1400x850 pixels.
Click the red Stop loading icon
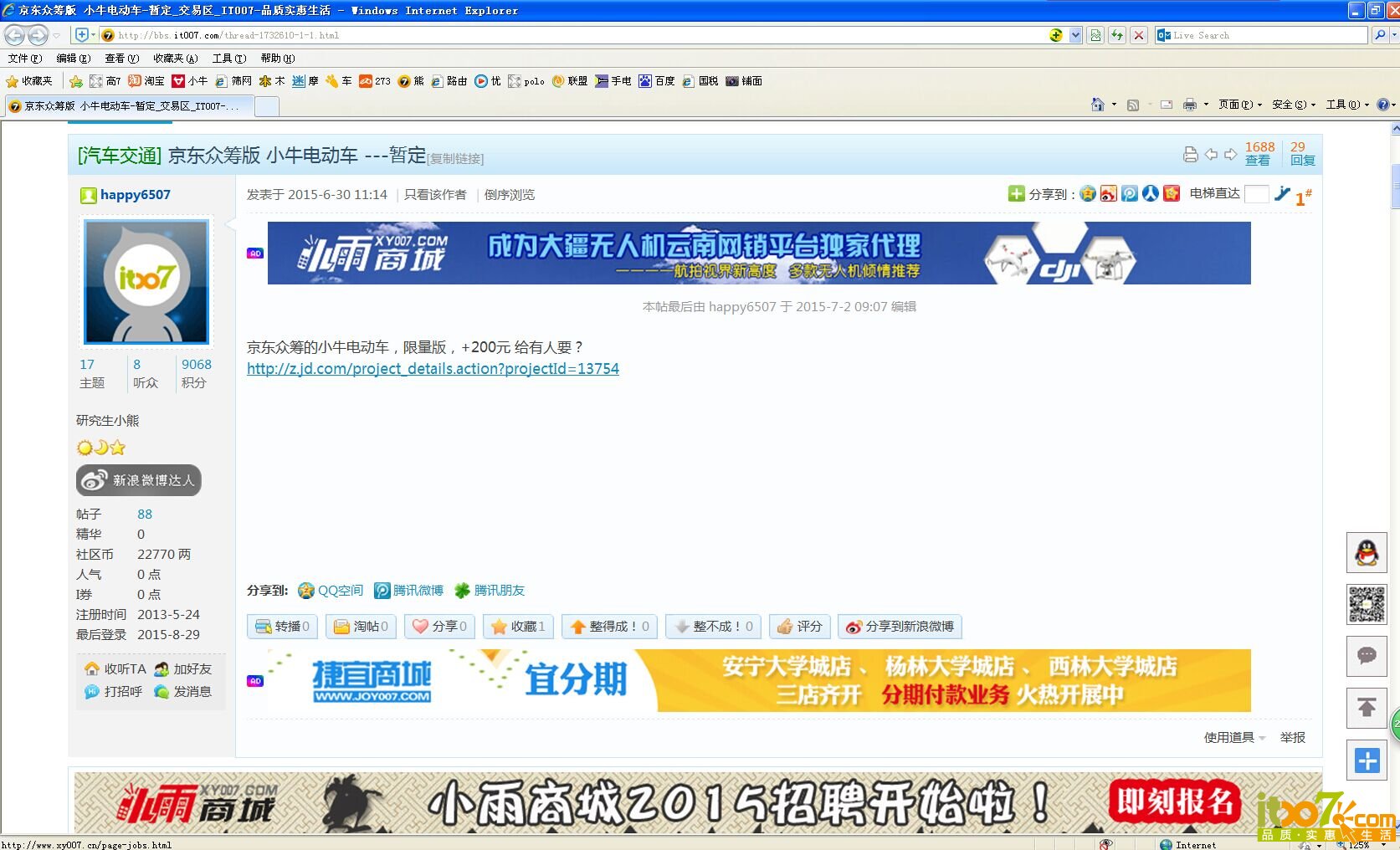pos(1138,35)
